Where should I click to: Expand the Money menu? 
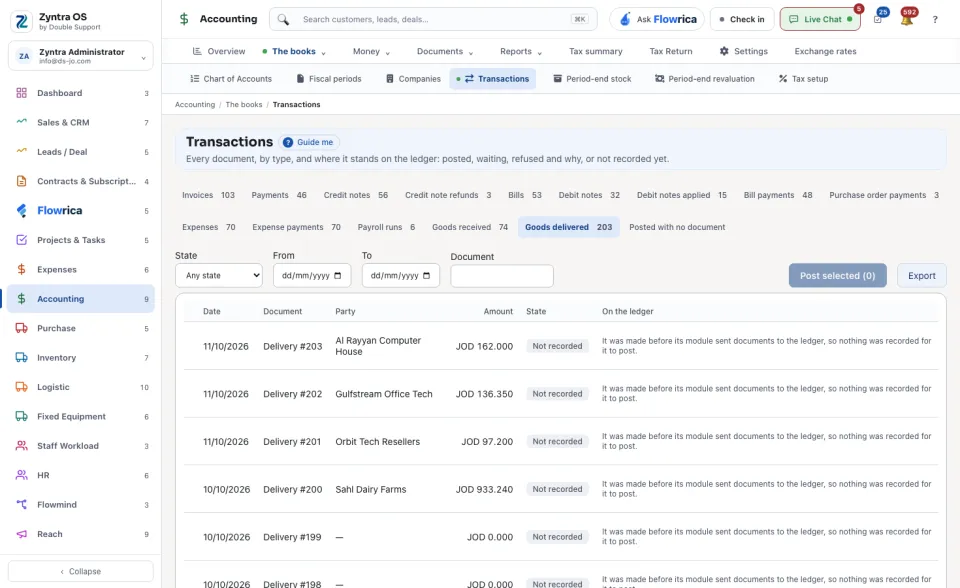pyautogui.click(x=371, y=51)
